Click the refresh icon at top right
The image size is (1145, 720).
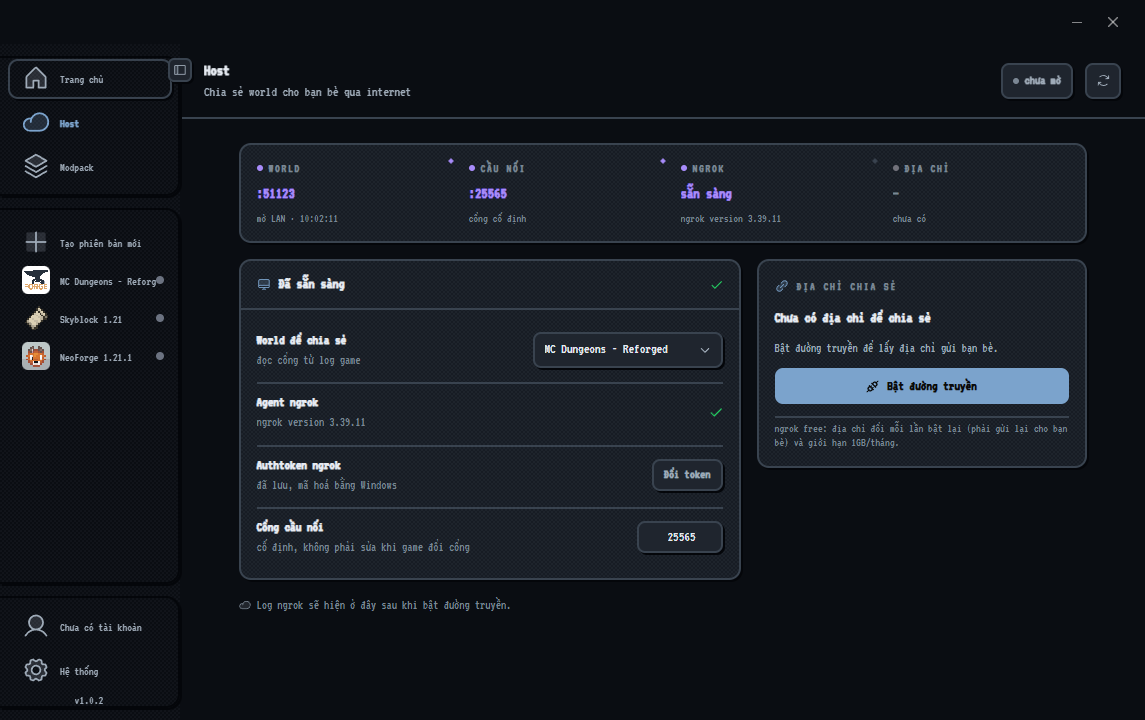click(x=1103, y=80)
